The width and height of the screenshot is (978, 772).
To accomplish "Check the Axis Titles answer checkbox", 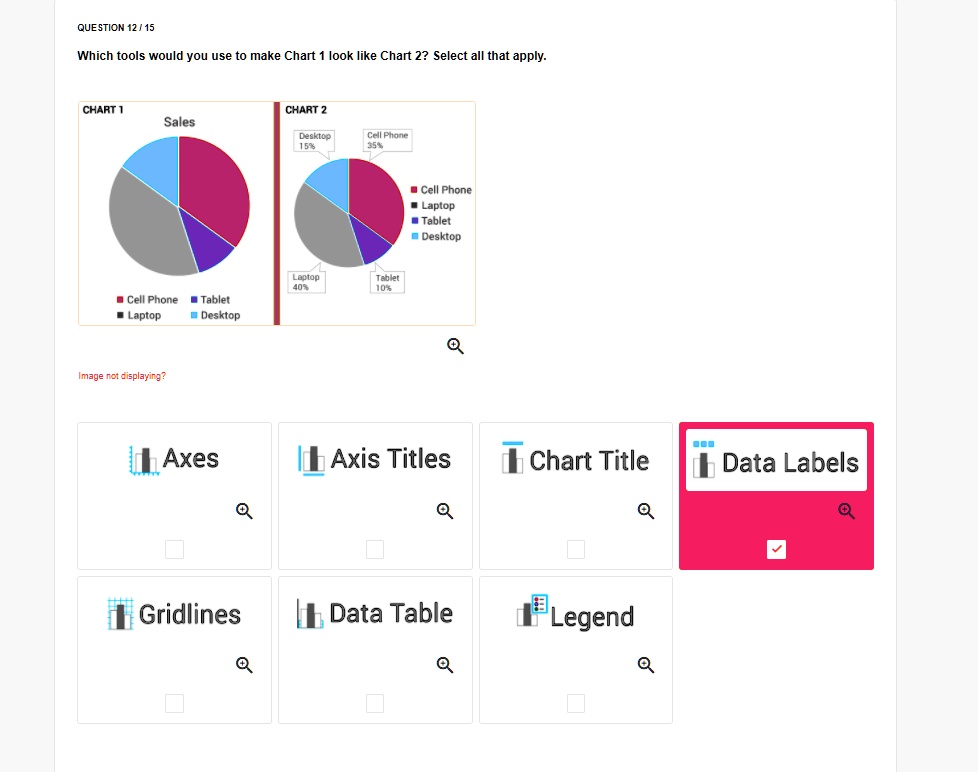I will [375, 549].
